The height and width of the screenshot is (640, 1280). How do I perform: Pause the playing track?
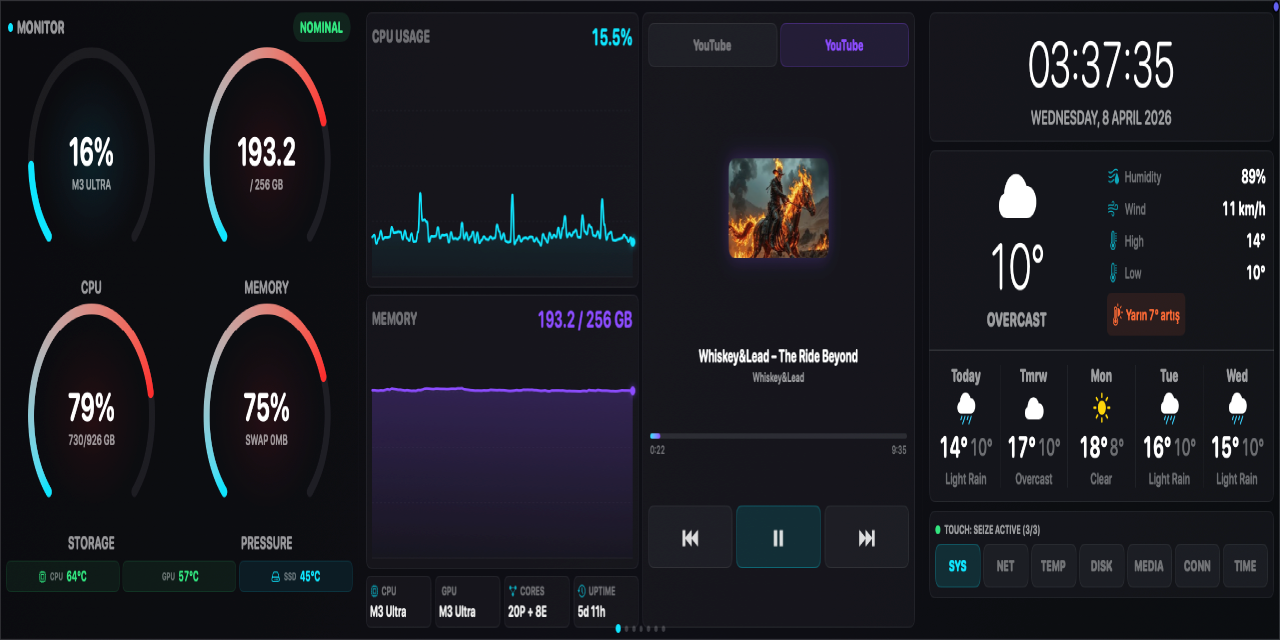[x=778, y=537]
